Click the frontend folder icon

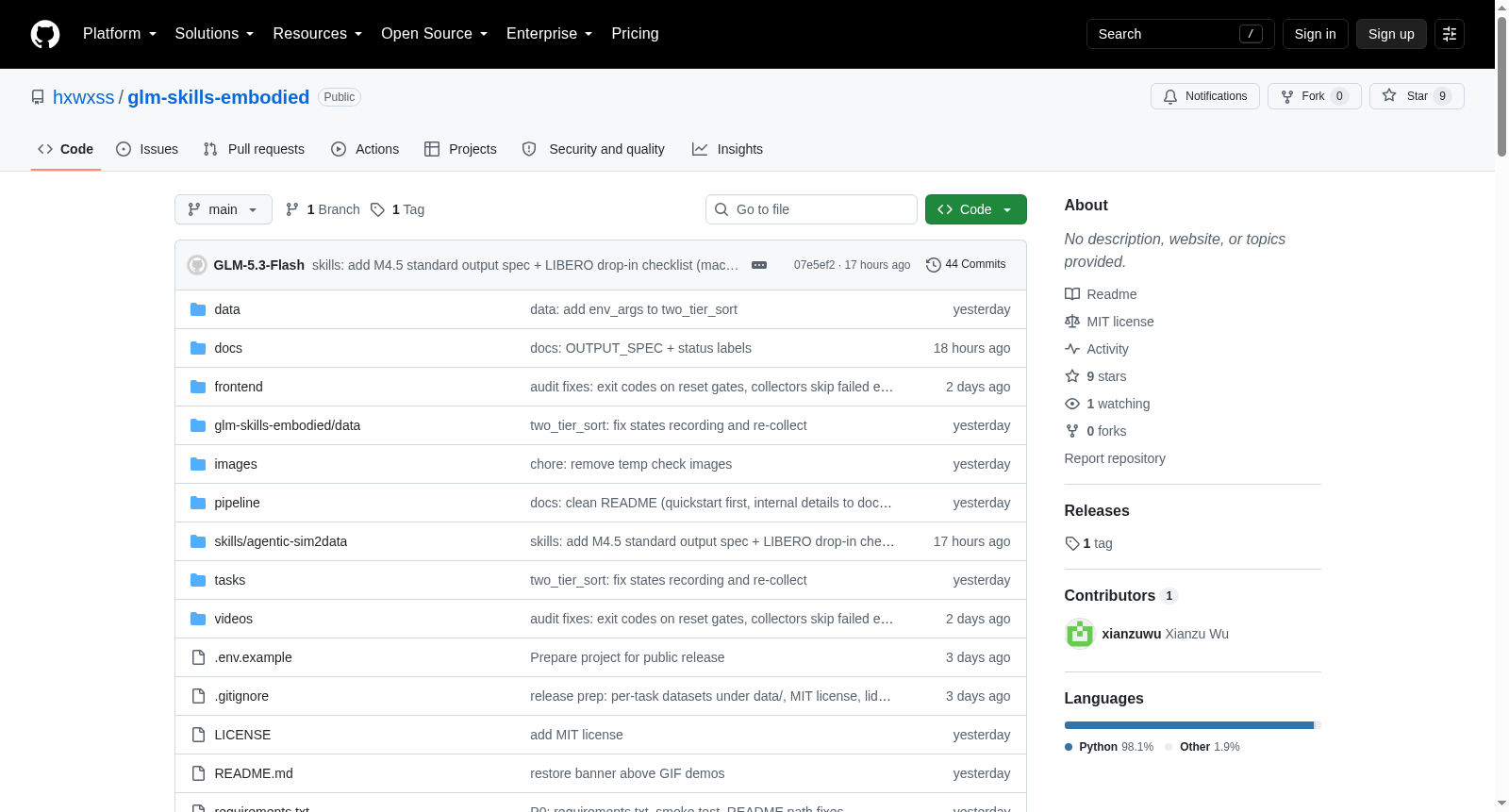tap(198, 387)
